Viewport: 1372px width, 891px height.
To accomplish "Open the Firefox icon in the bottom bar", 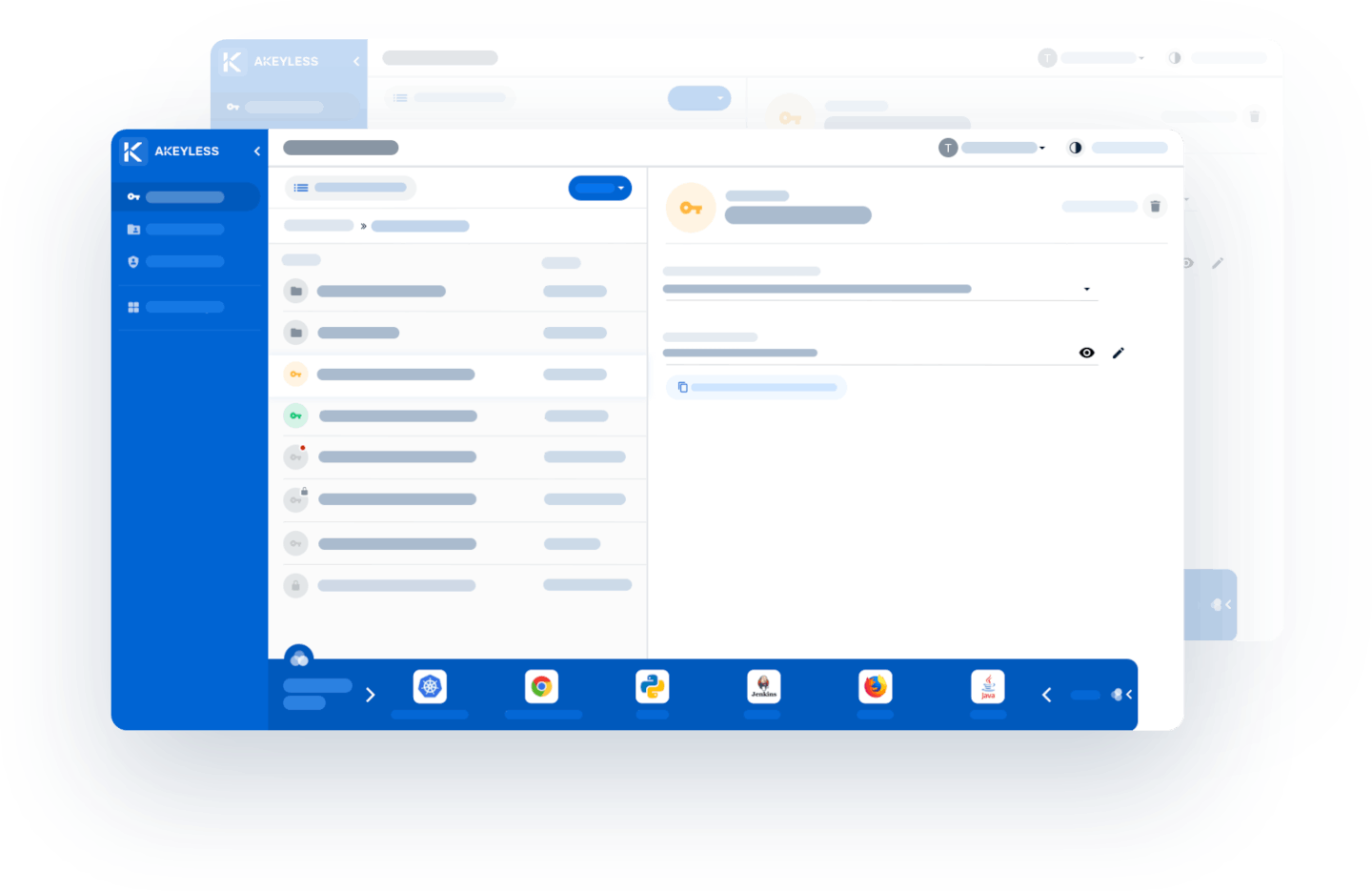I will pyautogui.click(x=876, y=686).
